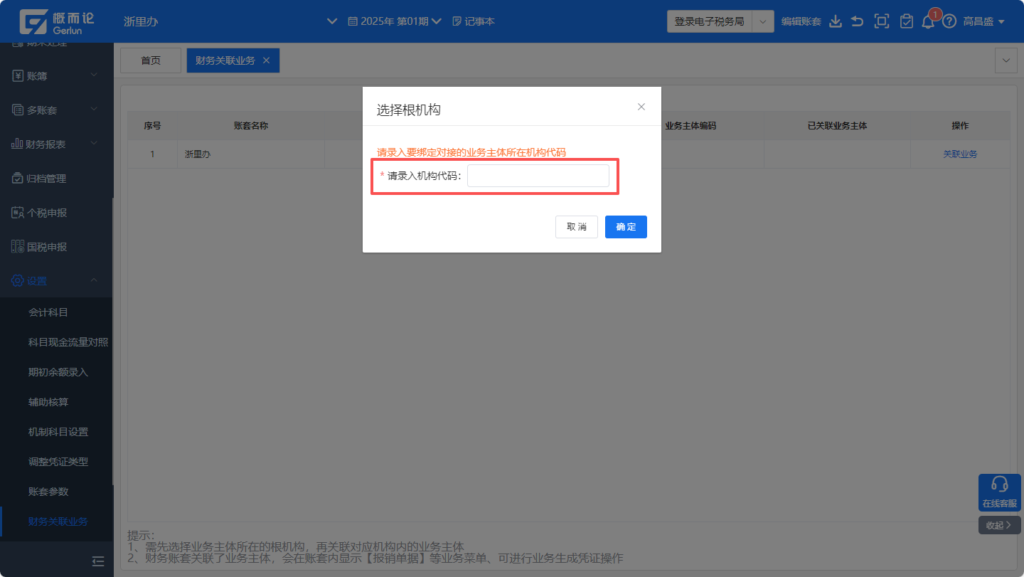Screen dimensions: 1024x577
Task: Collapse sidebar using bottom menu icon
Action: click(98, 561)
